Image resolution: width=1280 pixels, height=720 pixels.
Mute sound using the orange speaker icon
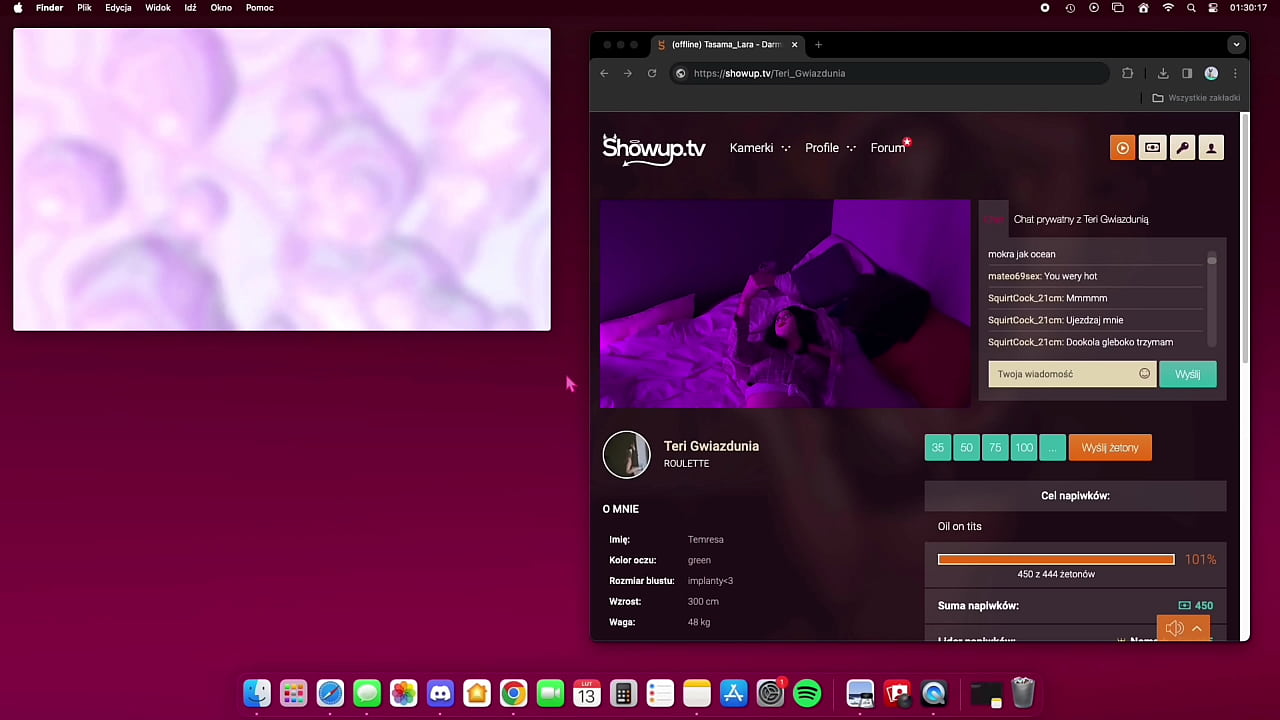[x=1174, y=628]
